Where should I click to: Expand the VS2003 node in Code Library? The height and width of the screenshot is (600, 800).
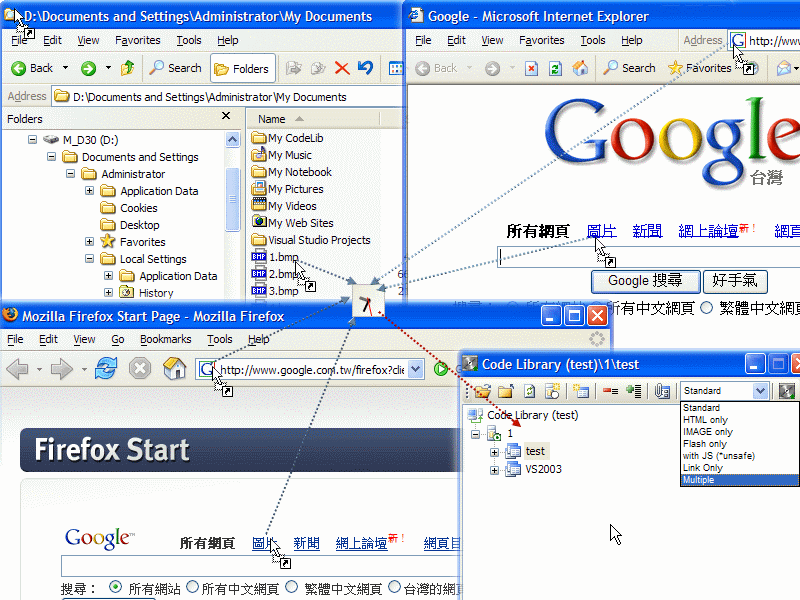pos(494,470)
